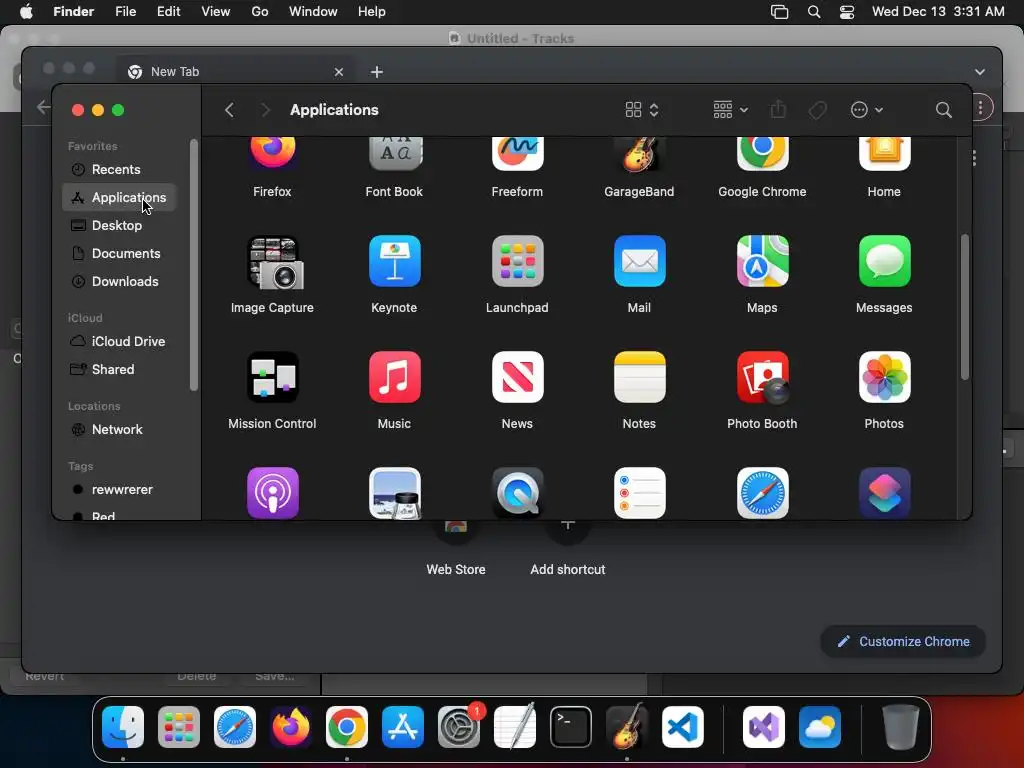Open System Settings from the Dock
This screenshot has height=768, width=1024.
coord(459,727)
